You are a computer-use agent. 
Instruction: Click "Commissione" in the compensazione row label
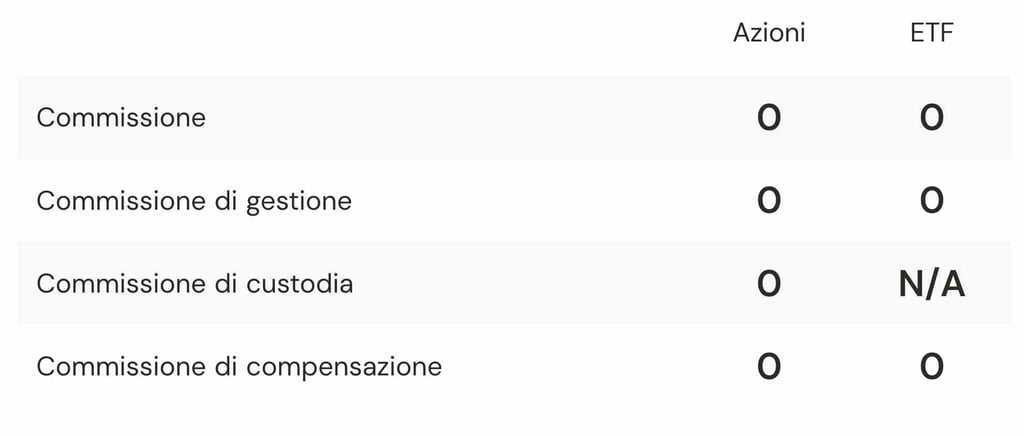click(x=121, y=366)
